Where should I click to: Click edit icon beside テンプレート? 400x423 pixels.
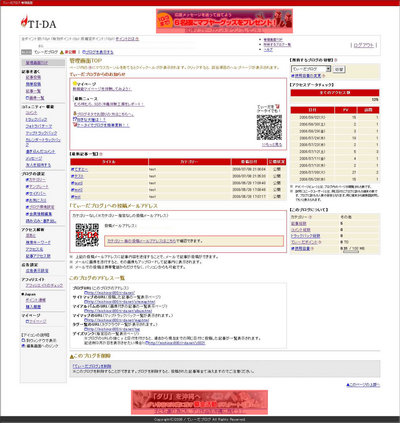27,187
